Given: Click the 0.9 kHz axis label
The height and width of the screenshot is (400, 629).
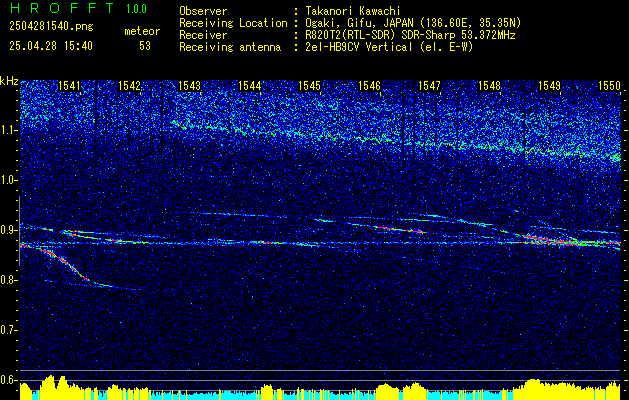Looking at the screenshot, I should pyautogui.click(x=9, y=230).
